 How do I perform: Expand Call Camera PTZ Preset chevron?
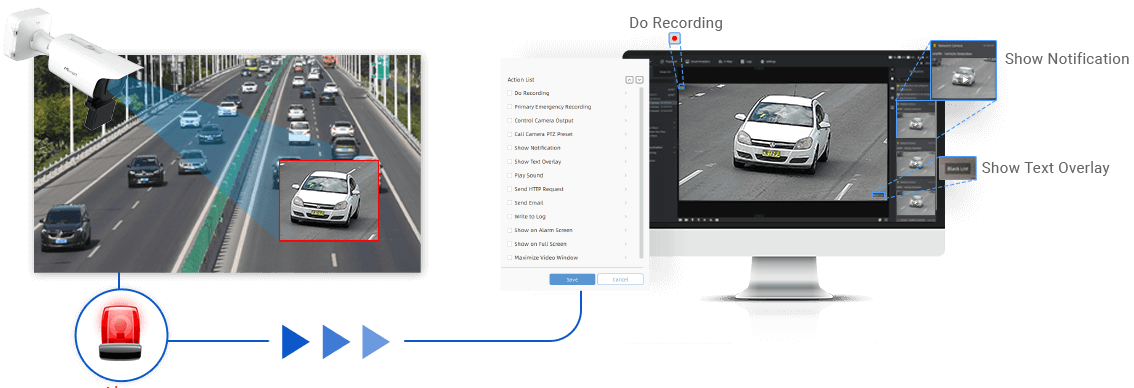(x=626, y=135)
